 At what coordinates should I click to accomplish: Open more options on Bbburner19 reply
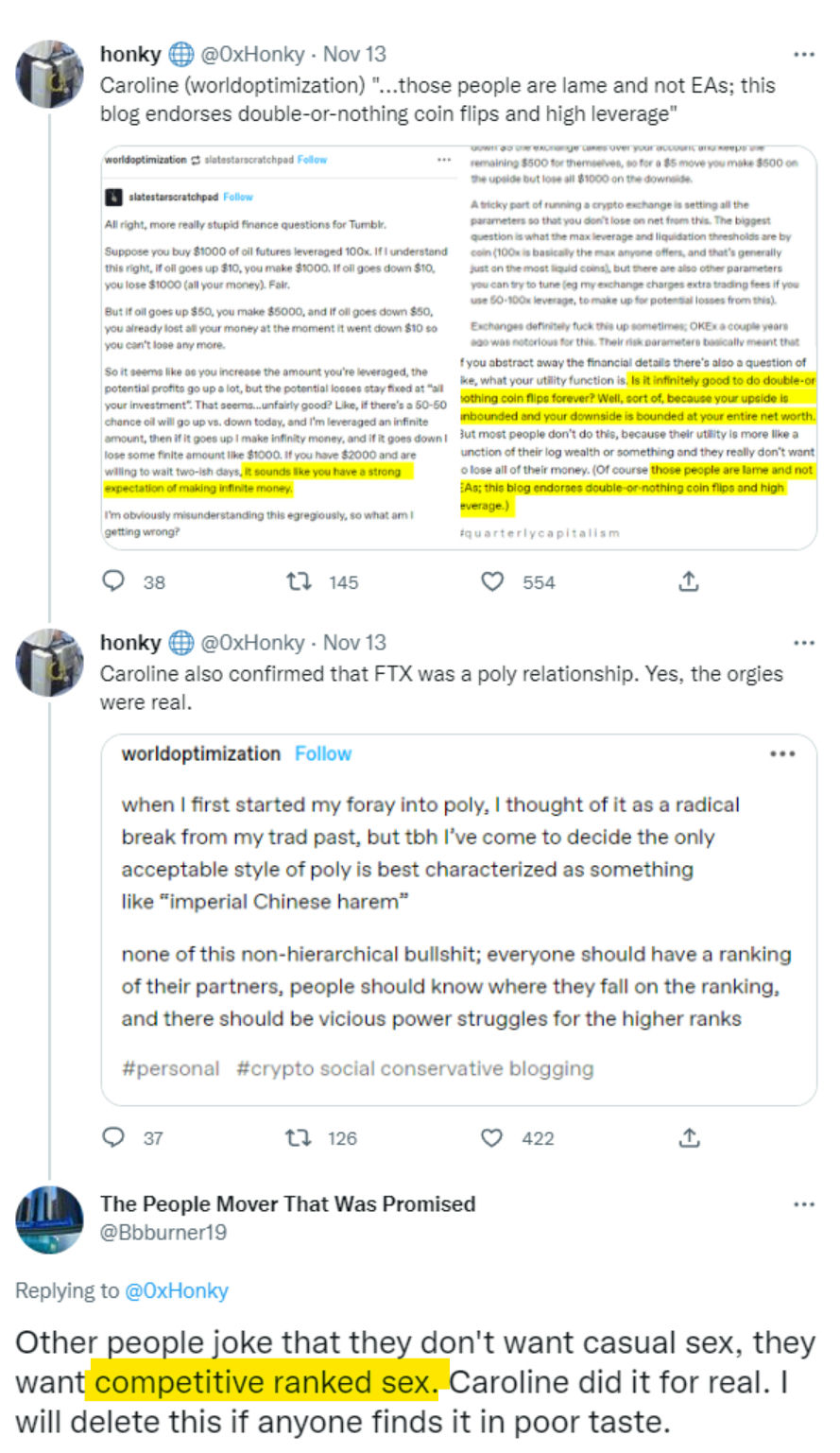(804, 1204)
